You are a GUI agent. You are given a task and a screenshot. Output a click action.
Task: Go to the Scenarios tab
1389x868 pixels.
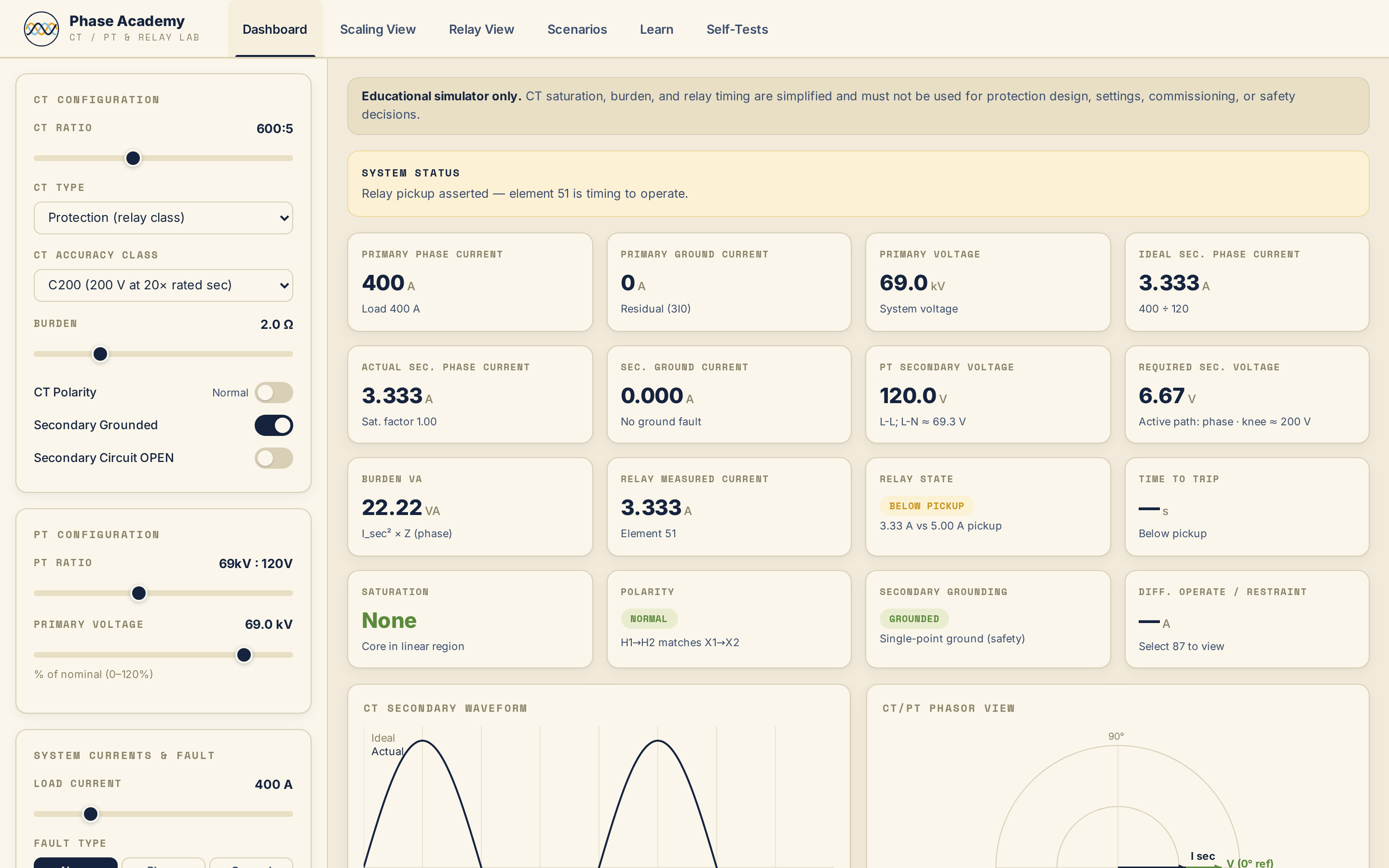pos(577,29)
